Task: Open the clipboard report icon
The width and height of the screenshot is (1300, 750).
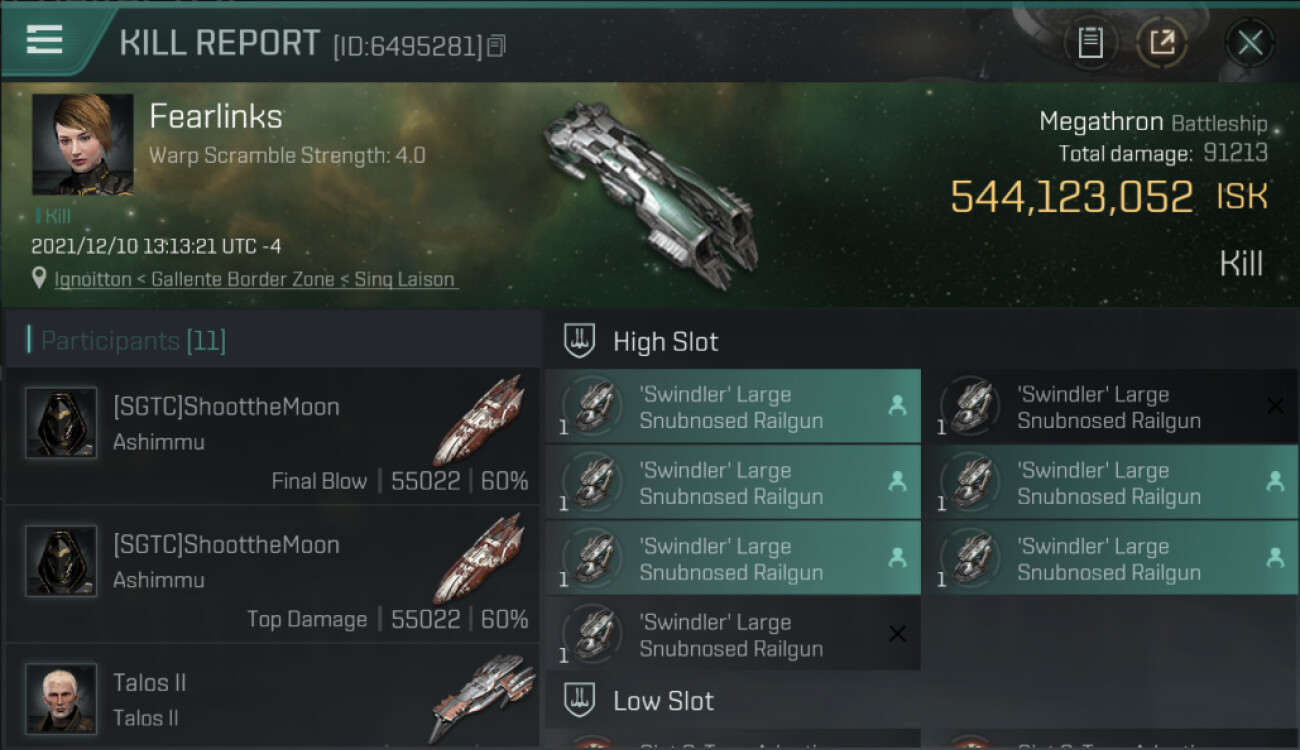Action: point(1090,43)
